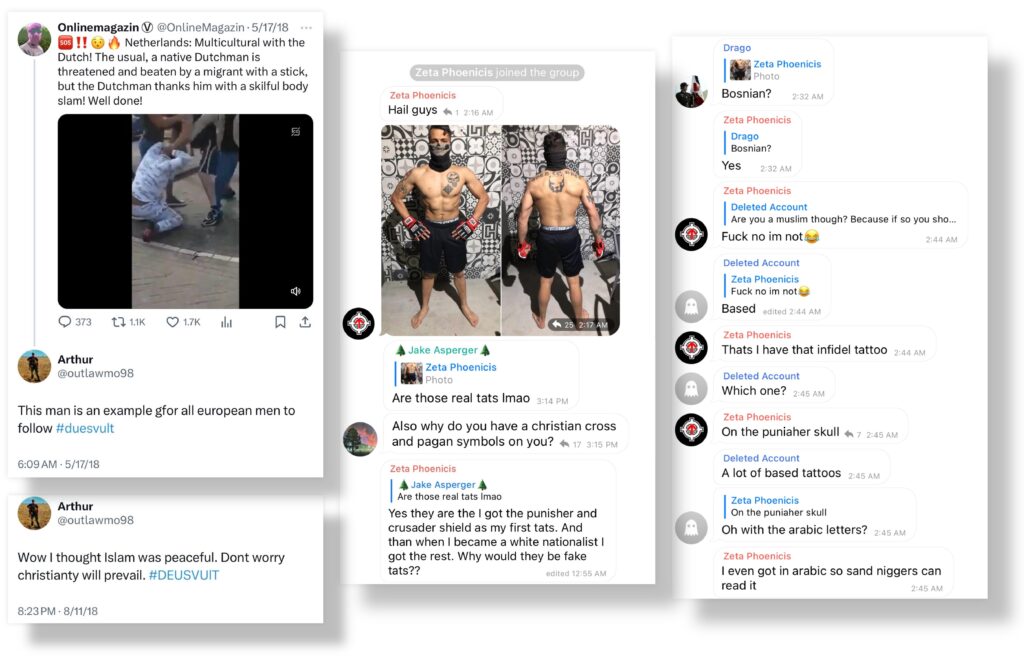Click the video captions icon at top right
This screenshot has width=1024, height=660.
point(295,132)
